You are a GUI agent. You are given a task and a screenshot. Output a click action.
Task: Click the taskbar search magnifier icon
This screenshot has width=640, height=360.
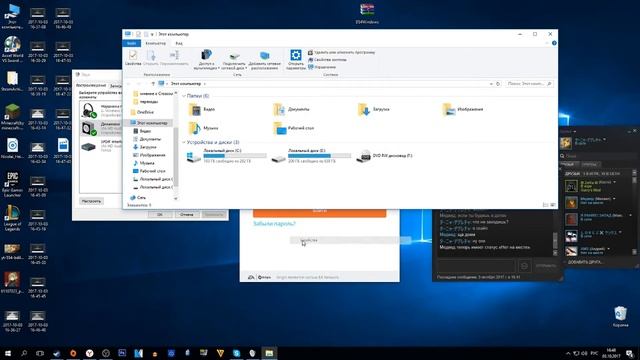point(24,353)
